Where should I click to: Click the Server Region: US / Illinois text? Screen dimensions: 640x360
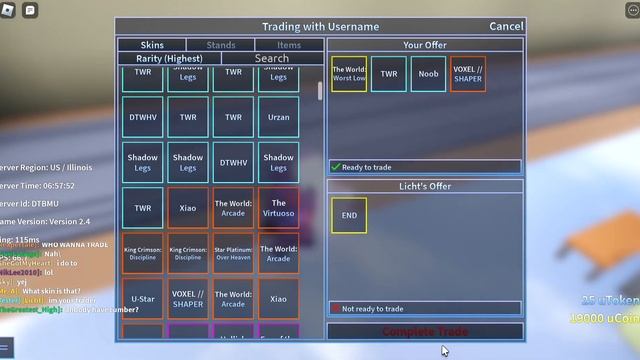[46, 167]
